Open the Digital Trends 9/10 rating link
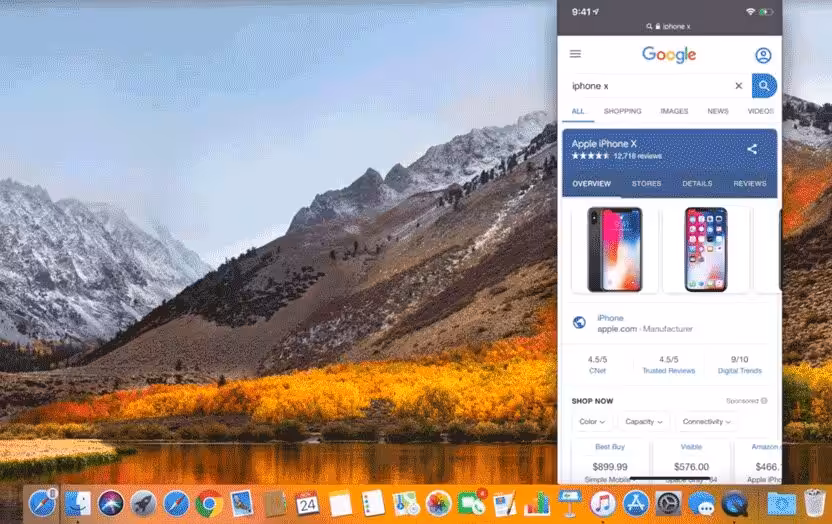This screenshot has height=524, width=832. (739, 365)
